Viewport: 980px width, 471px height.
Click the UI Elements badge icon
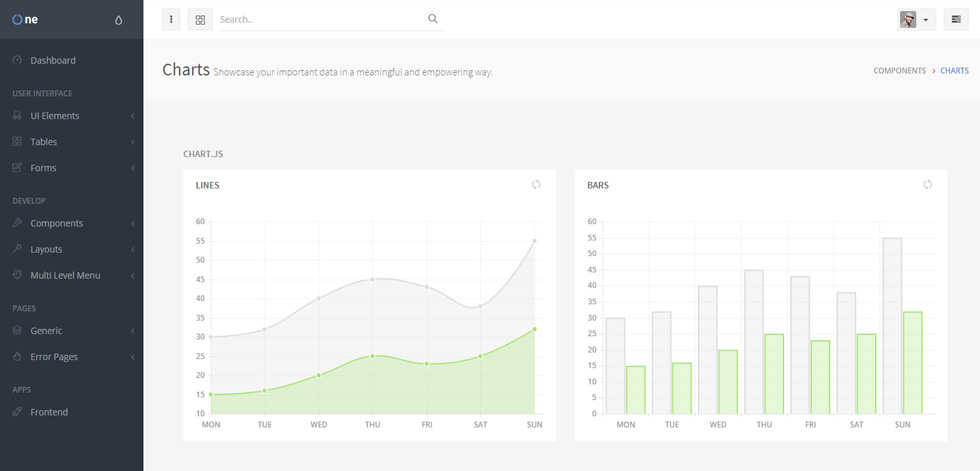pyautogui.click(x=18, y=116)
